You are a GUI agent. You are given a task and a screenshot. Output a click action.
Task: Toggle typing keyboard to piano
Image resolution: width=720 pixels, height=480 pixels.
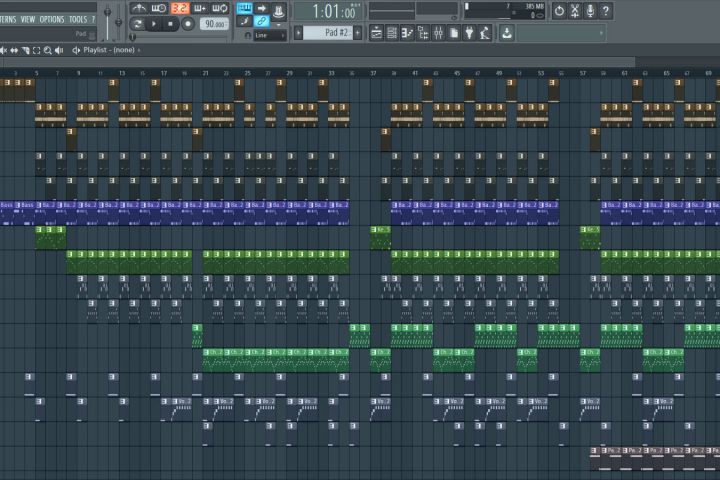pos(244,8)
